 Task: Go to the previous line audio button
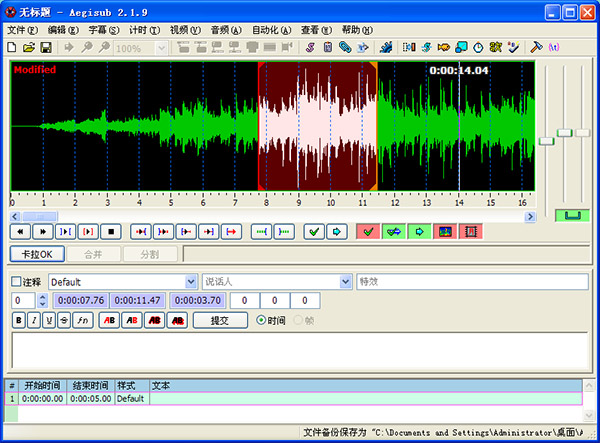coord(20,232)
